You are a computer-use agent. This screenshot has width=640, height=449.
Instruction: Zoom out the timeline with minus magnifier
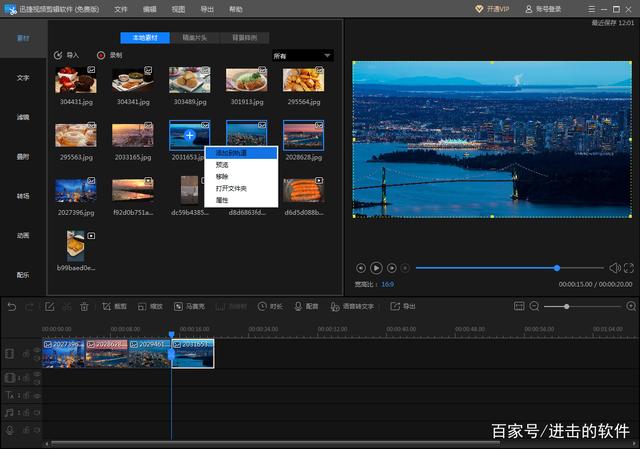tap(534, 306)
